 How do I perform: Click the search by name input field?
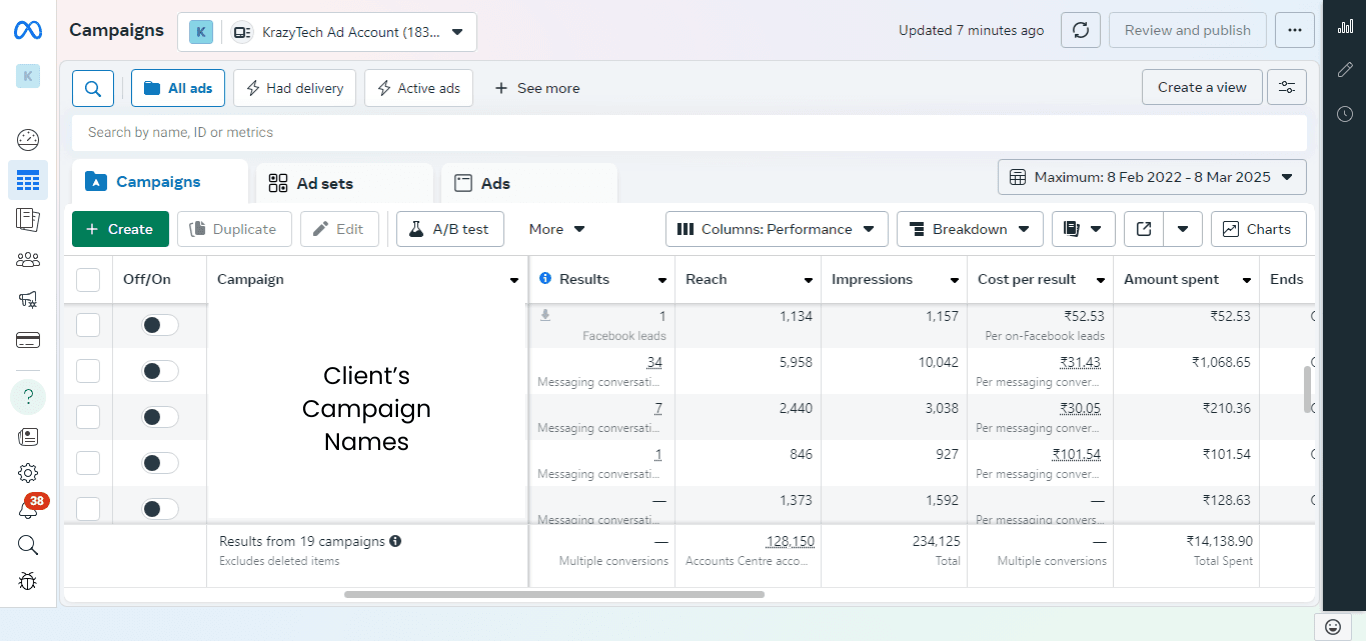[x=688, y=132]
